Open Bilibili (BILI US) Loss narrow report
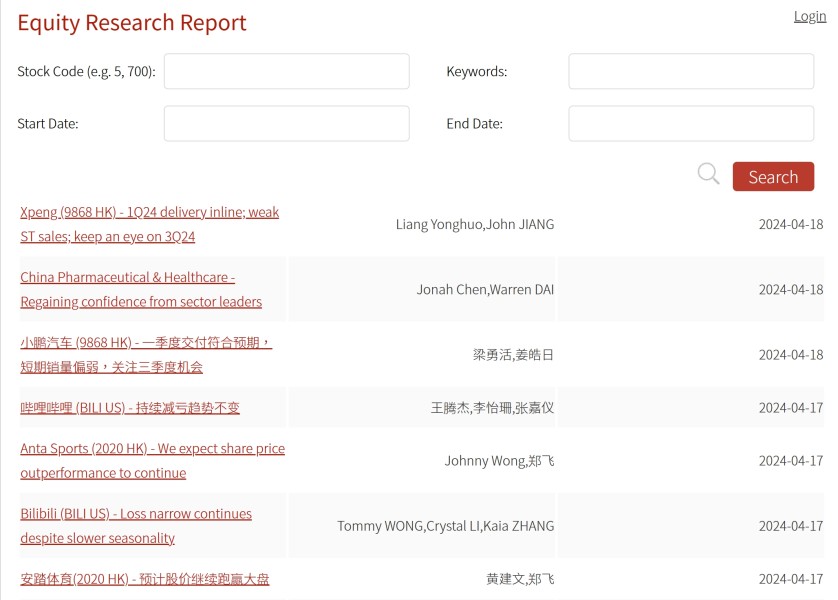 136,526
